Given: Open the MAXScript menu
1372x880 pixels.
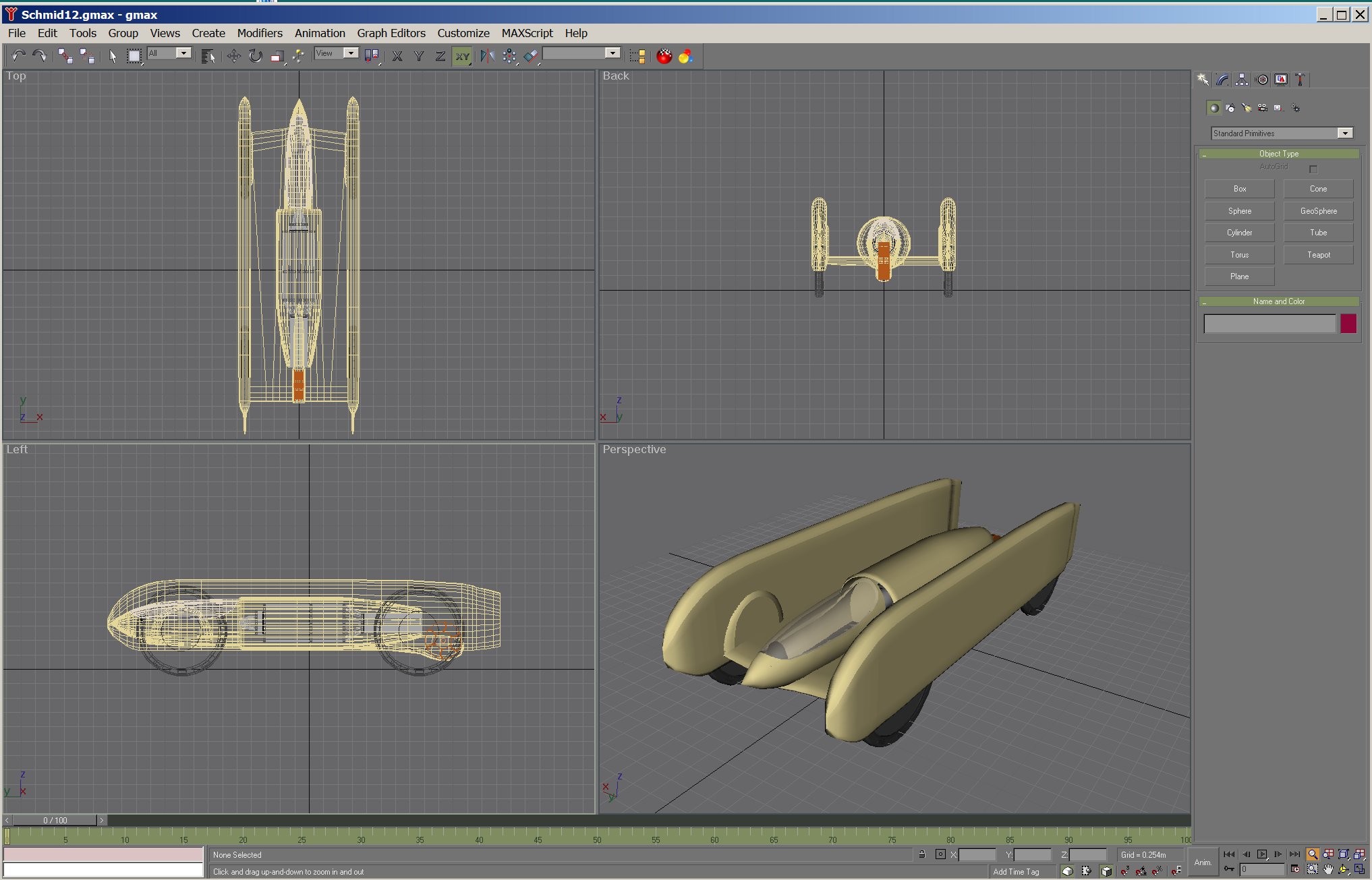Looking at the screenshot, I should (x=526, y=33).
